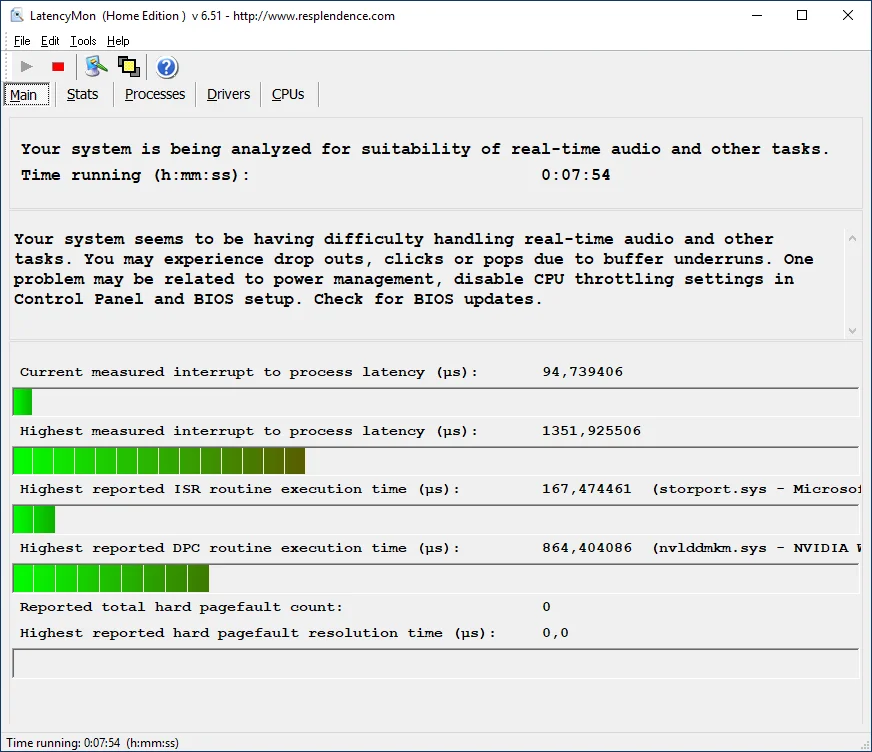The height and width of the screenshot is (752, 872).
Task: Click the current interrupt latency bar
Action: tap(435, 402)
